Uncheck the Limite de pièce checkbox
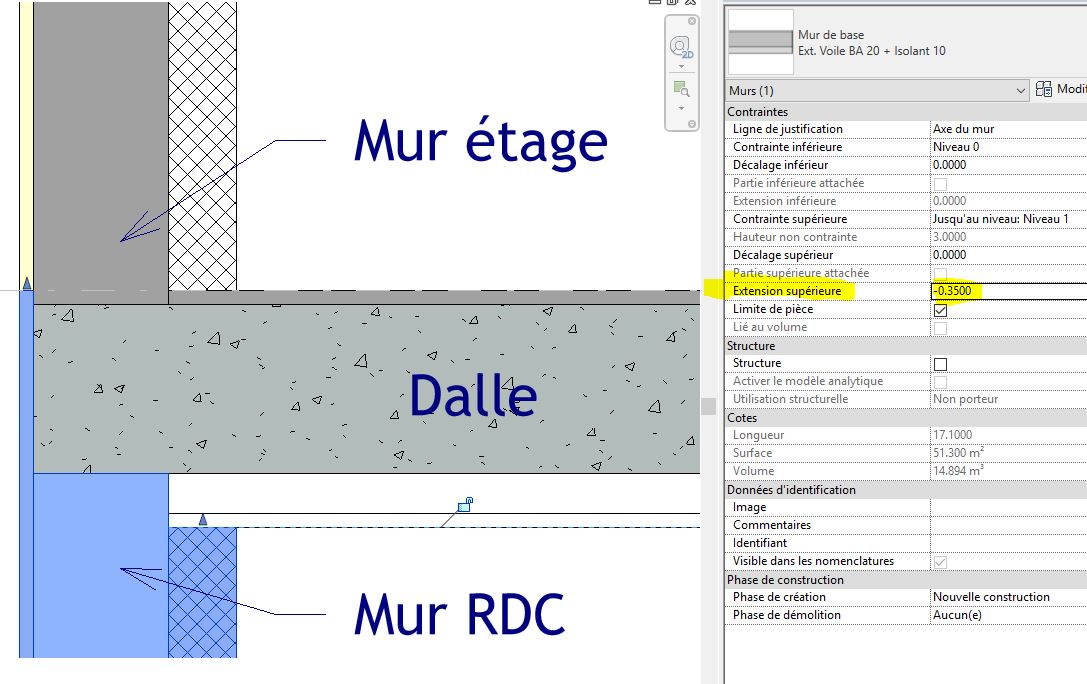 tap(940, 310)
